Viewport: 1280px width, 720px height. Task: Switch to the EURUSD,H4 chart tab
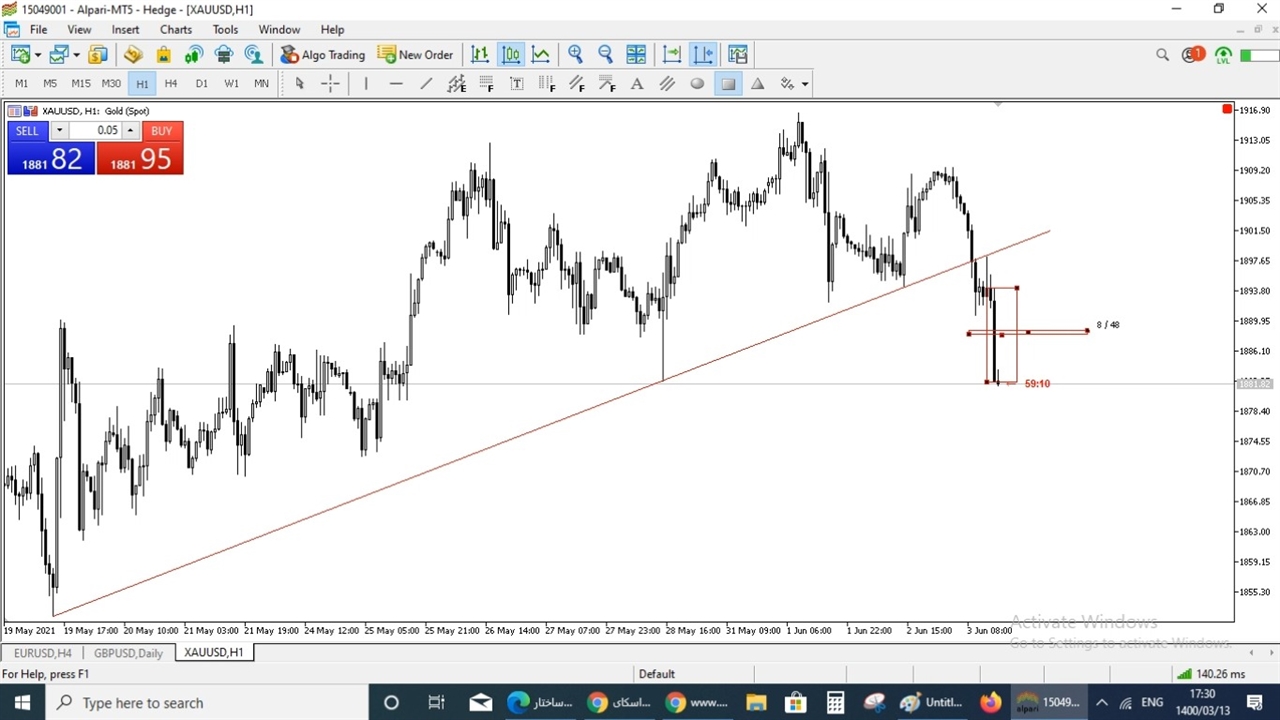pyautogui.click(x=42, y=653)
